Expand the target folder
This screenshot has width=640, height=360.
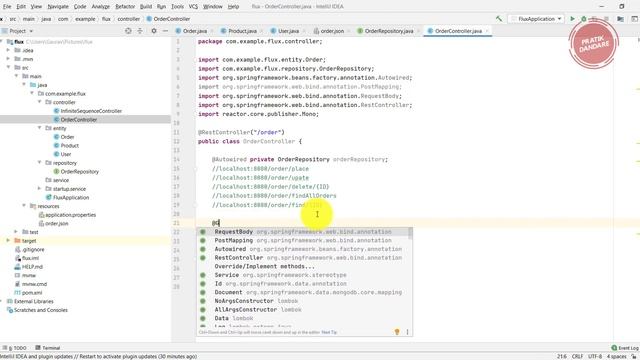pyautogui.click(x=8, y=240)
